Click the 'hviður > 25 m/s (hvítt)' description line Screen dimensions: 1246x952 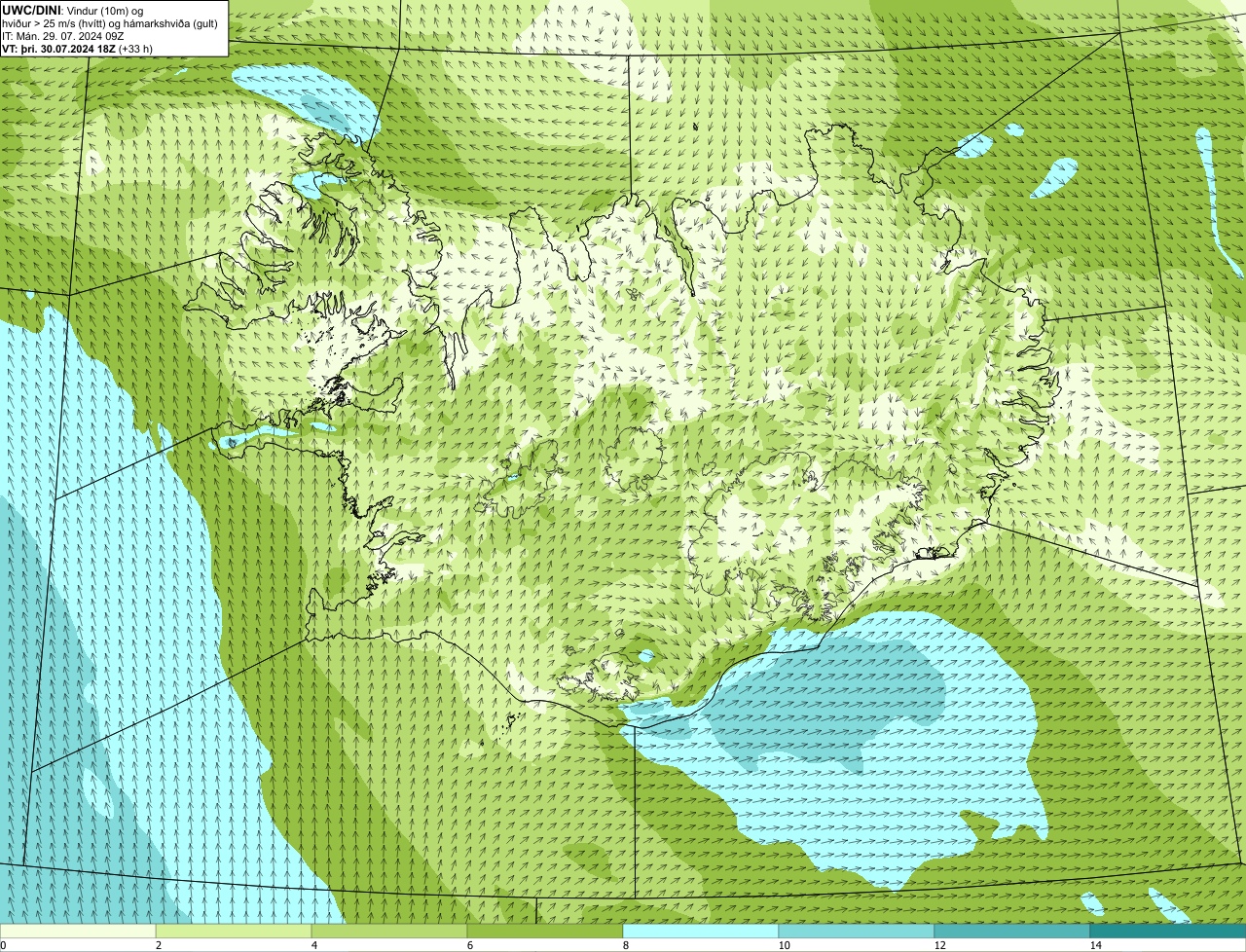click(x=110, y=22)
